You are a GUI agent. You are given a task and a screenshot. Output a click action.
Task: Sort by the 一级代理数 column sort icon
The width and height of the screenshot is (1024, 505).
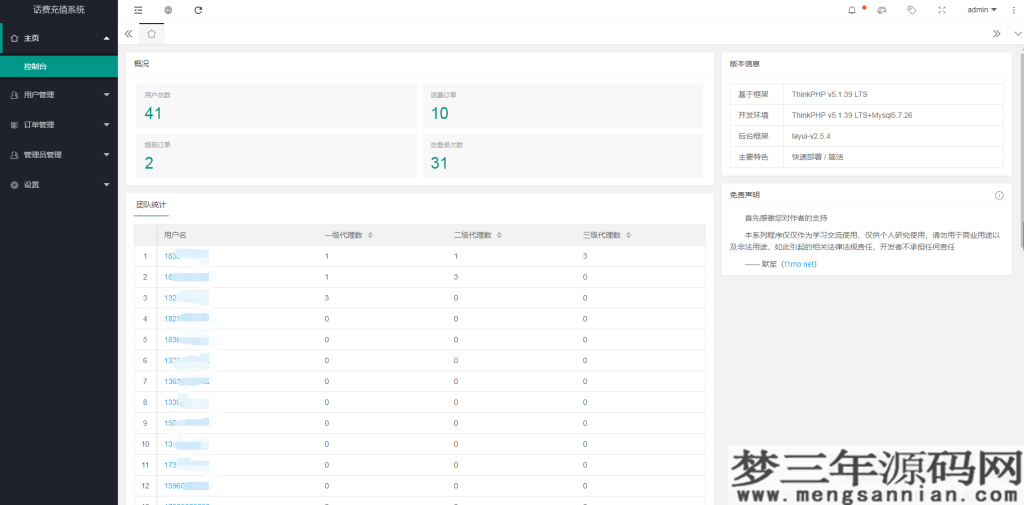(x=370, y=235)
